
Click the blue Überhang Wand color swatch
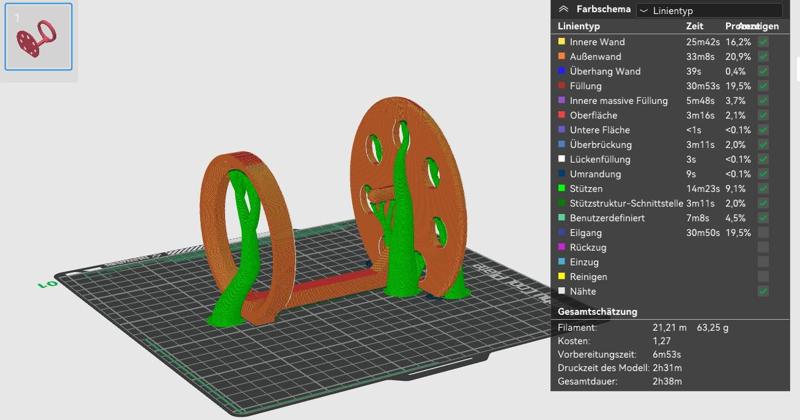562,71
